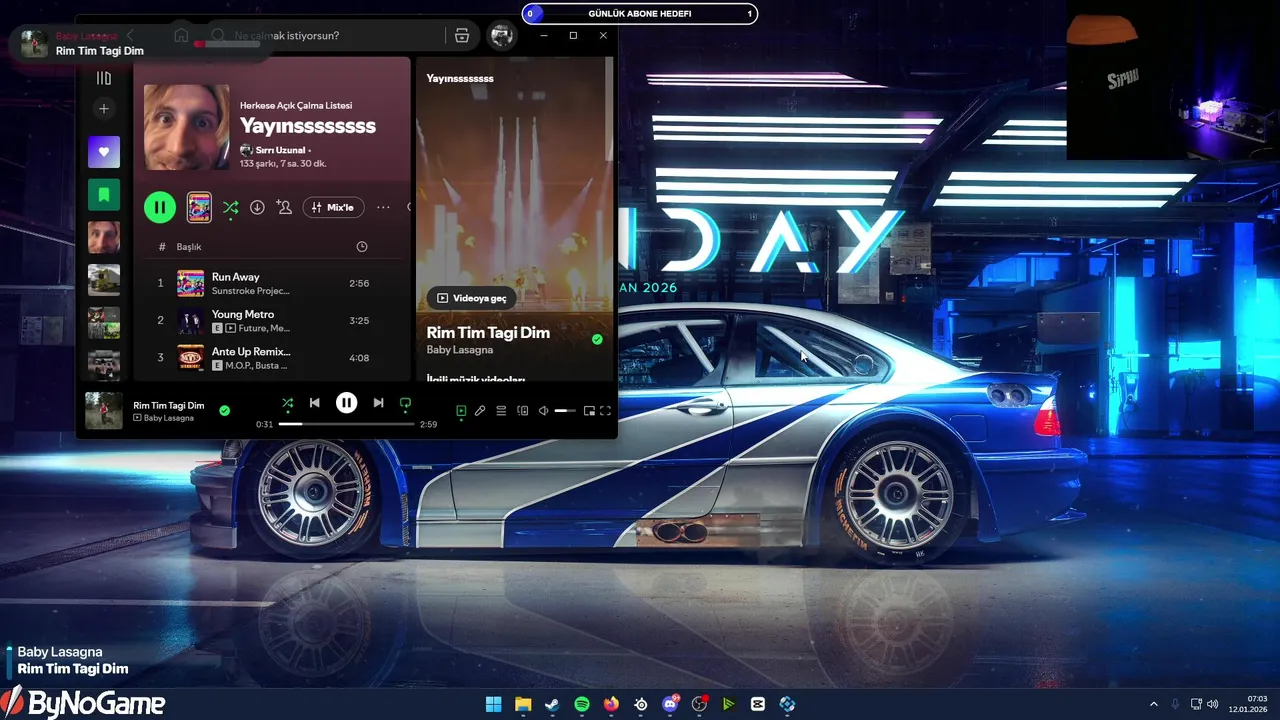Sort tracks by Başlık column header
Screen dimensions: 1280x720
189,247
